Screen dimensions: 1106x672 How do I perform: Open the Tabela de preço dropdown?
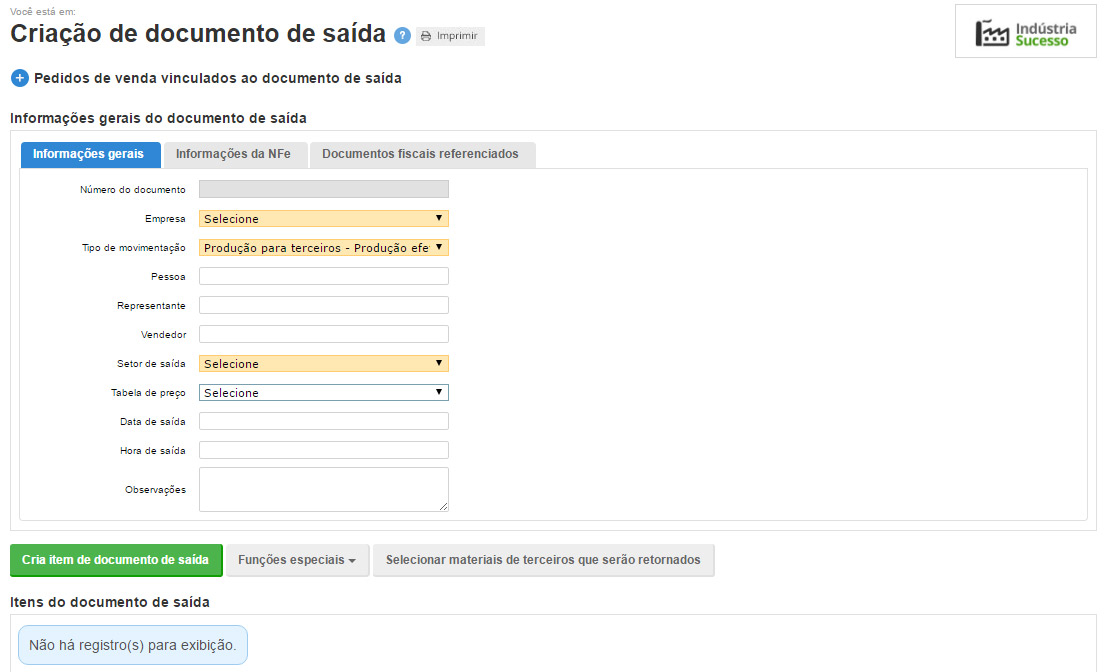(323, 393)
